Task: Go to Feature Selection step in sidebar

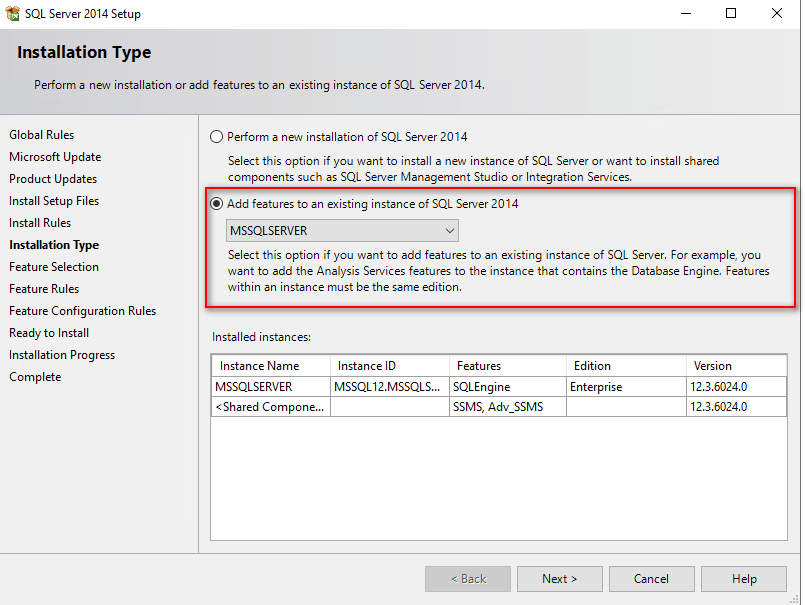Action: [54, 267]
